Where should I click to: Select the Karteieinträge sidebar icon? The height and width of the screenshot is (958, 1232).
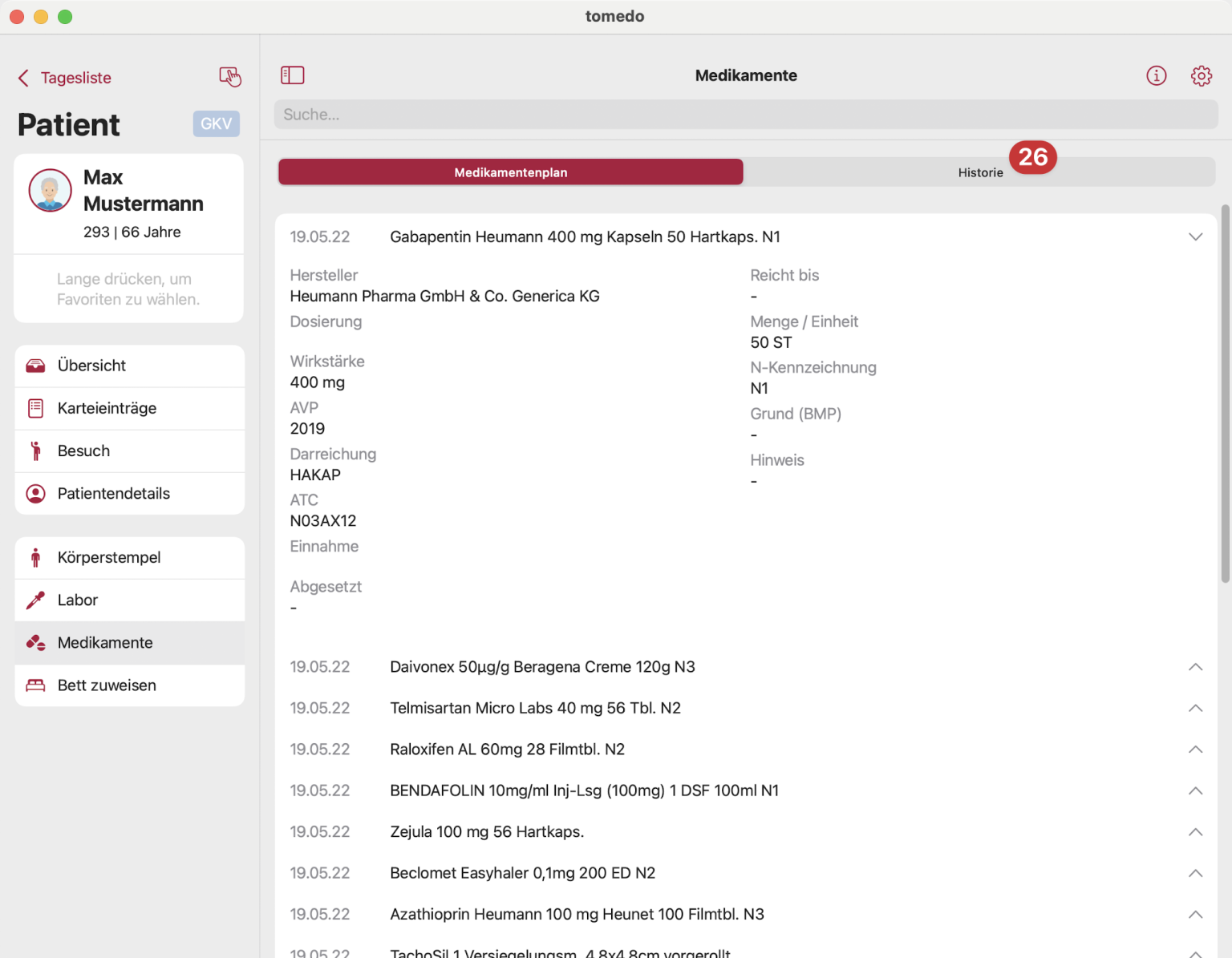[35, 408]
